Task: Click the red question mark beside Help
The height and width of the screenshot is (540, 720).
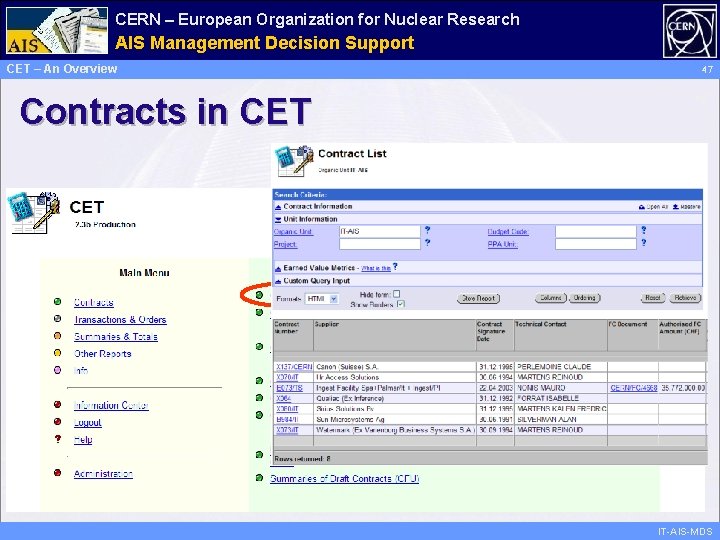Action: click(x=58, y=439)
